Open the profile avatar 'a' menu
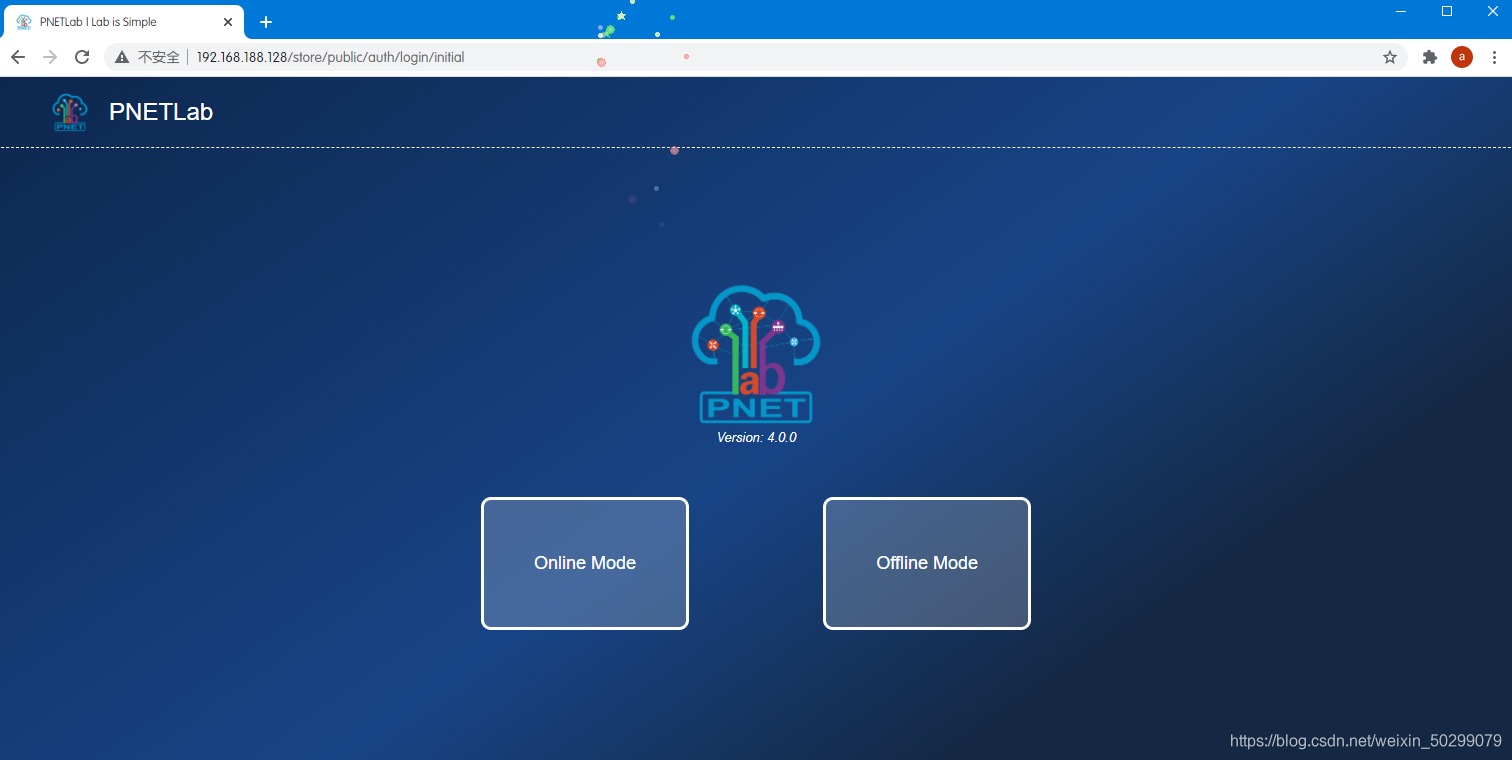The height and width of the screenshot is (760, 1512). (1462, 57)
